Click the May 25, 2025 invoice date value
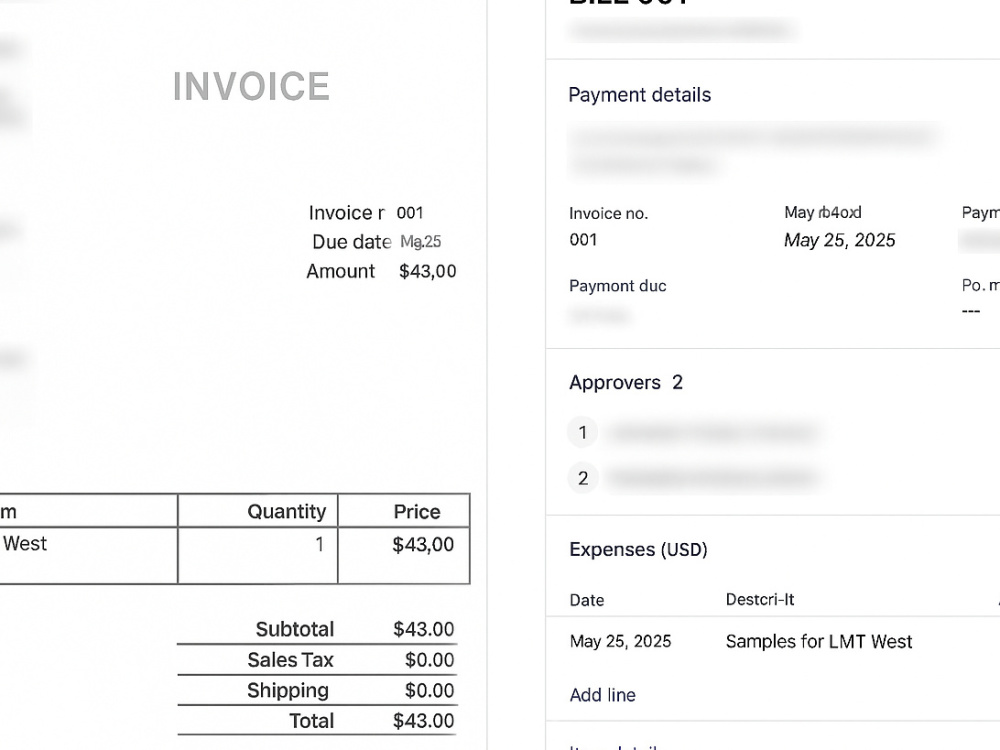Viewport: 1000px width, 750px height. point(839,240)
